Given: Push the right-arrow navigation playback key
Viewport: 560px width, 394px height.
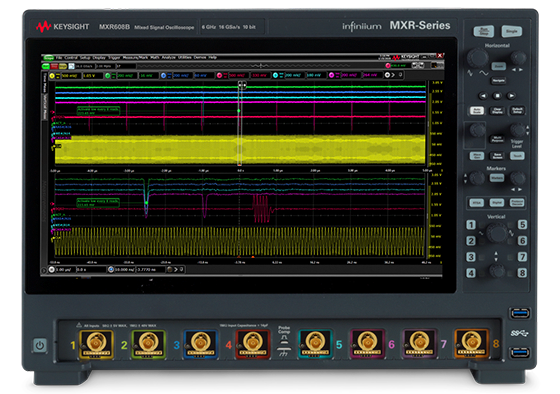Looking at the screenshot, I should [511, 95].
